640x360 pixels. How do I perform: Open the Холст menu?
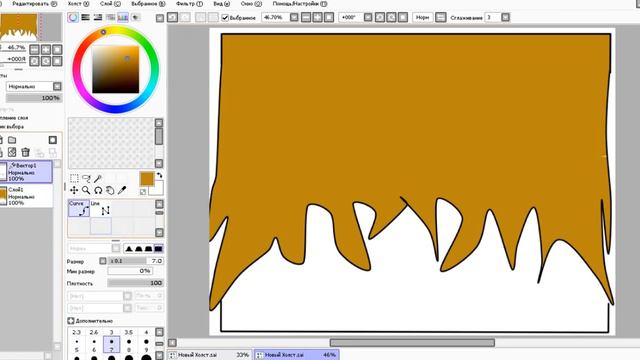coord(78,4)
